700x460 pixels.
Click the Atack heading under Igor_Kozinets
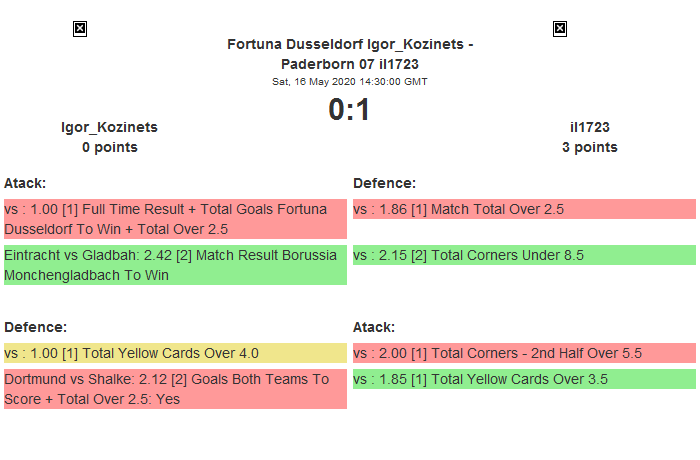click(25, 183)
